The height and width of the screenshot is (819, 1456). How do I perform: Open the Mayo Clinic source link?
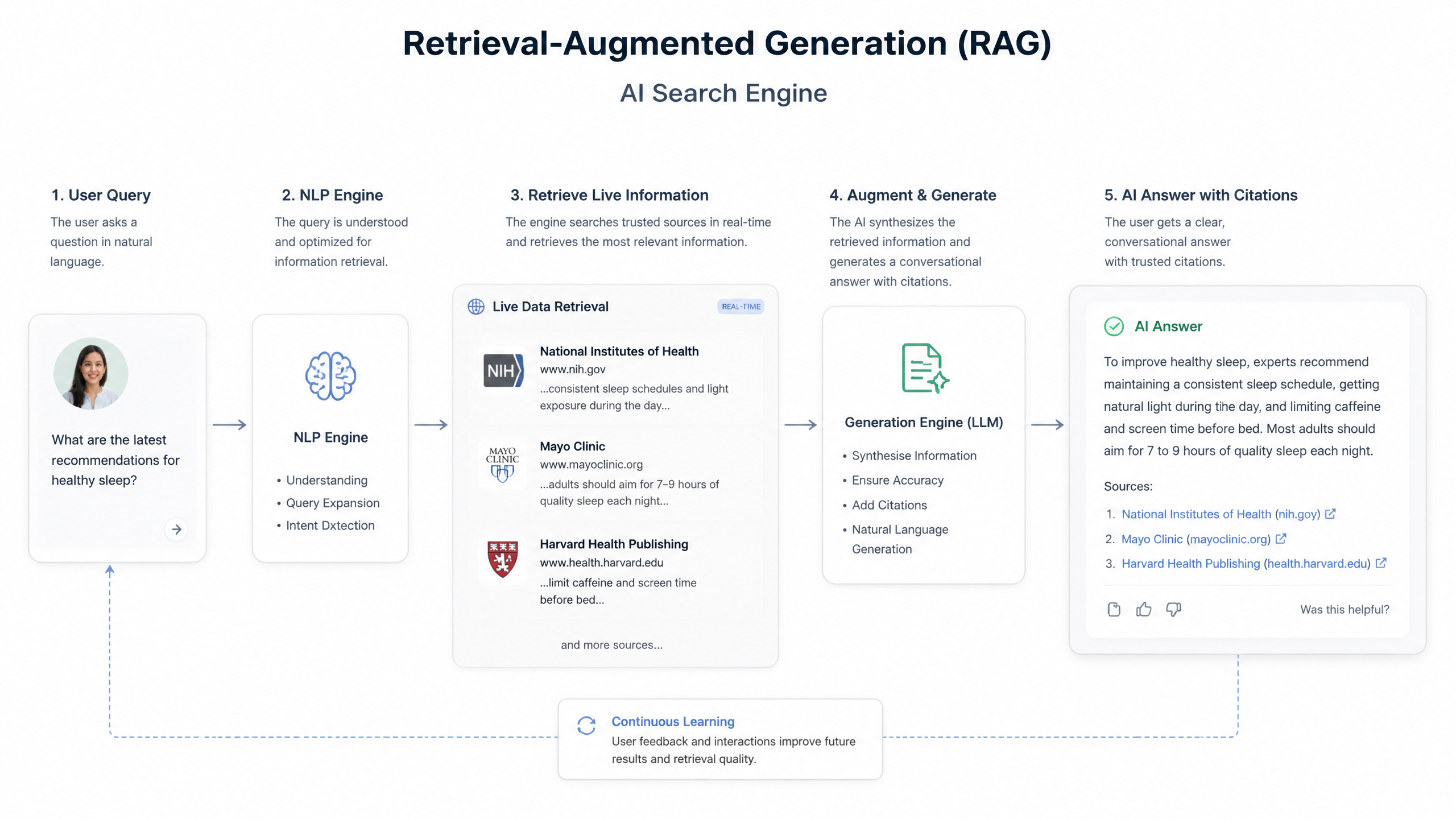coord(1196,539)
